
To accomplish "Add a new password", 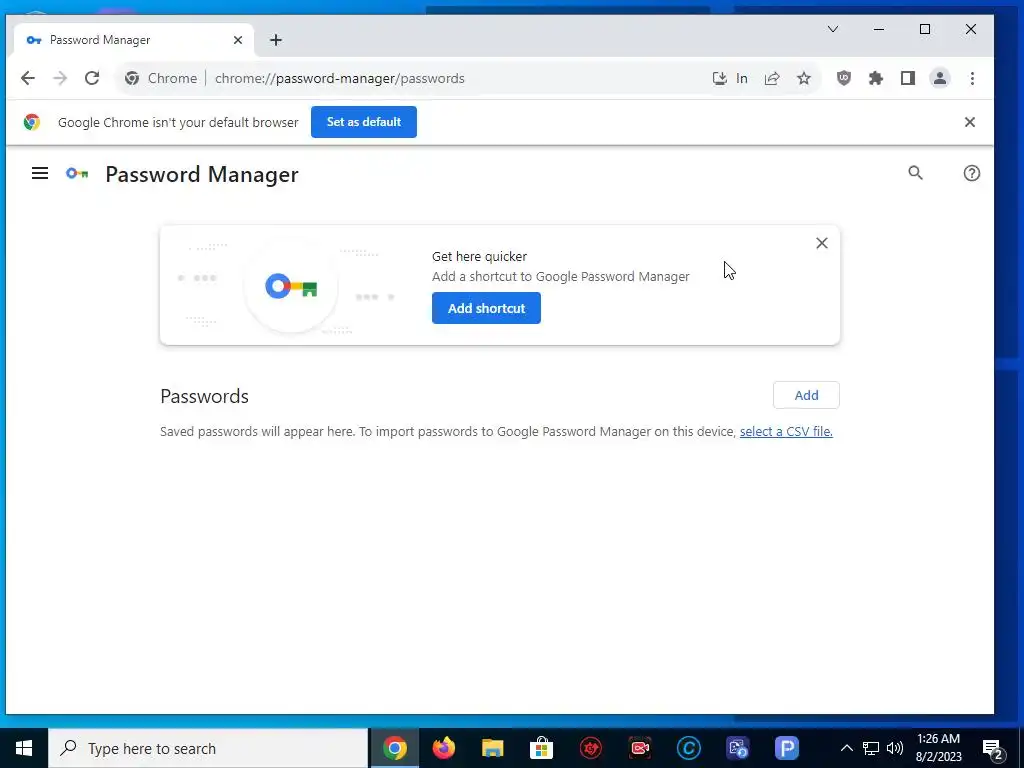I will click(x=806, y=395).
